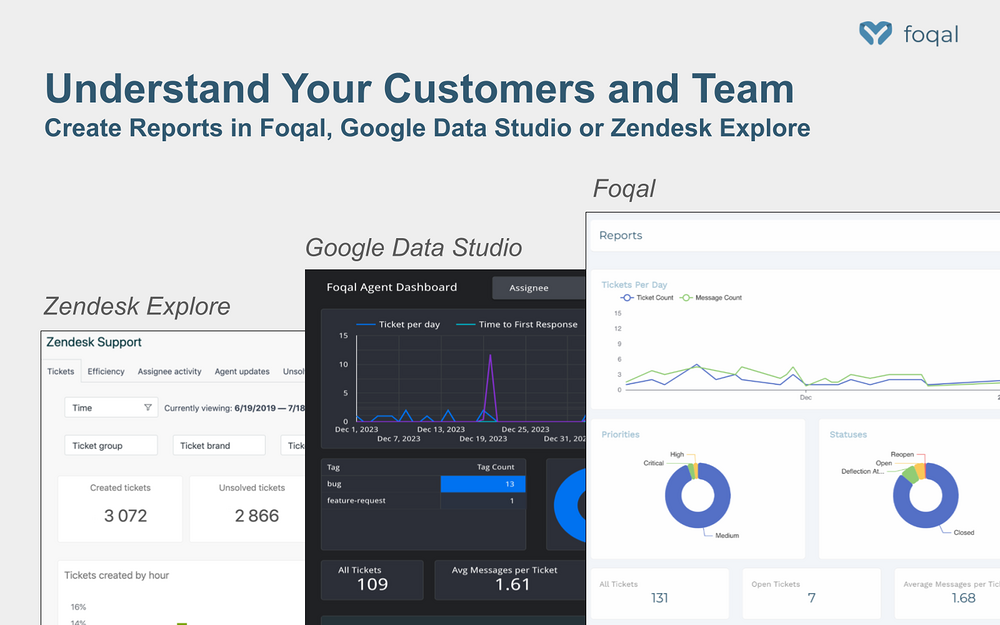This screenshot has width=1000, height=625.
Task: Click the All Tickets 109 scorecard
Action: (372, 580)
